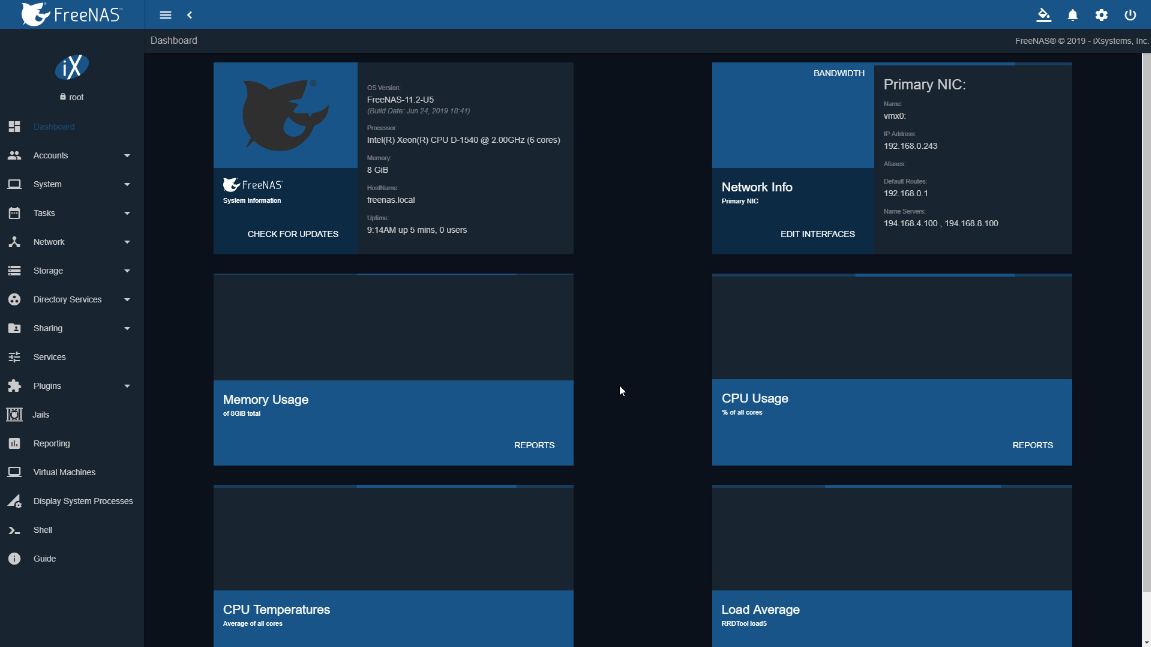Click the Services sliders icon
Viewport: 1151px width, 647px height.
[14, 357]
